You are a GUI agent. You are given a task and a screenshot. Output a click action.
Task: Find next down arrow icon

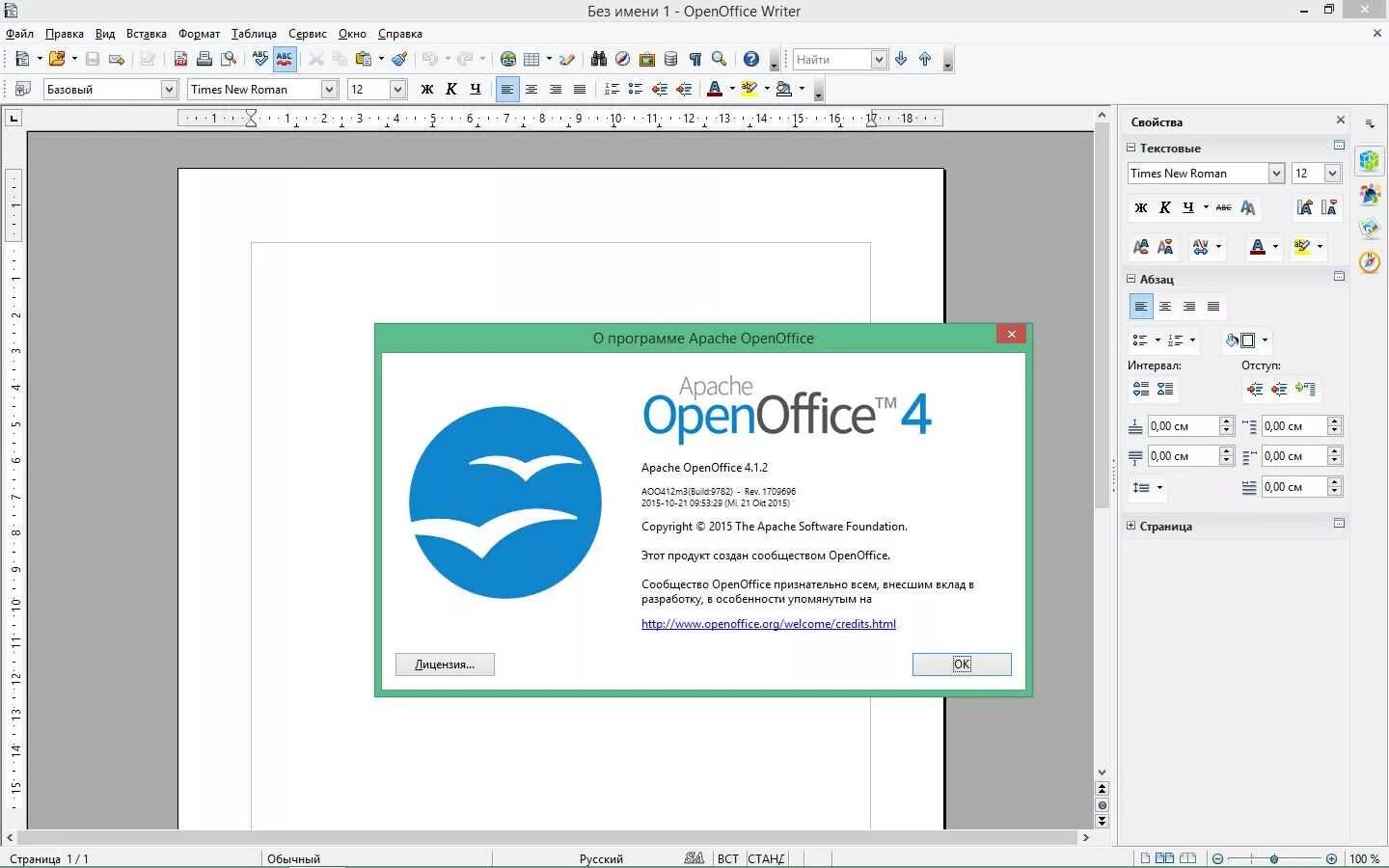(901, 59)
